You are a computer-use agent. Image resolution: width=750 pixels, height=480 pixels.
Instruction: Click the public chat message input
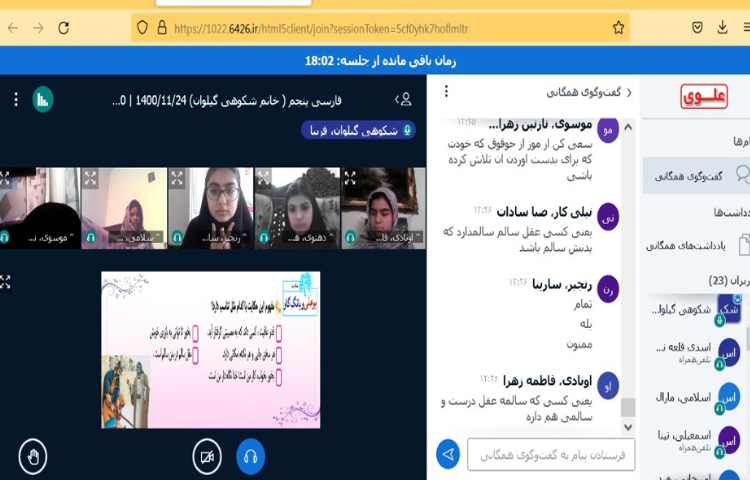(551, 454)
